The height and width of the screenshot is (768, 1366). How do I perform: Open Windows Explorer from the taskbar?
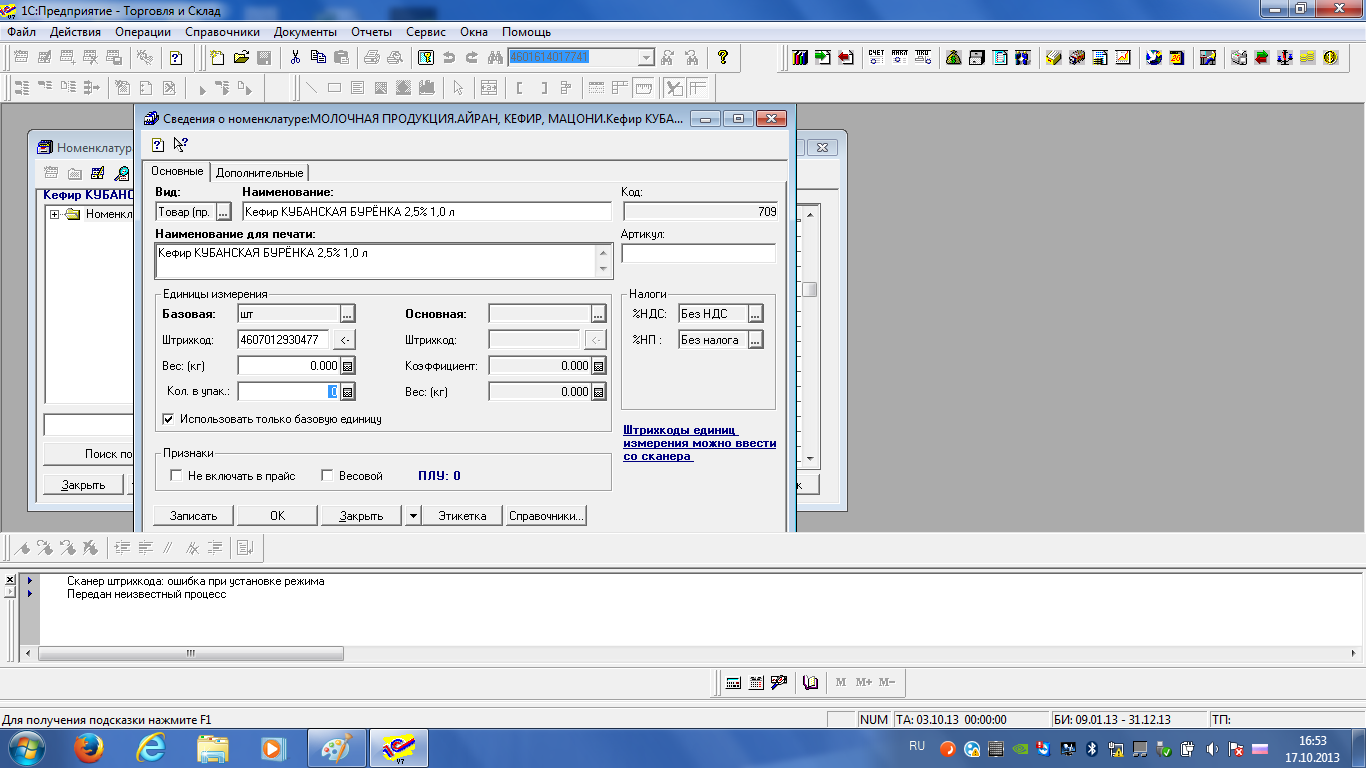(213, 747)
